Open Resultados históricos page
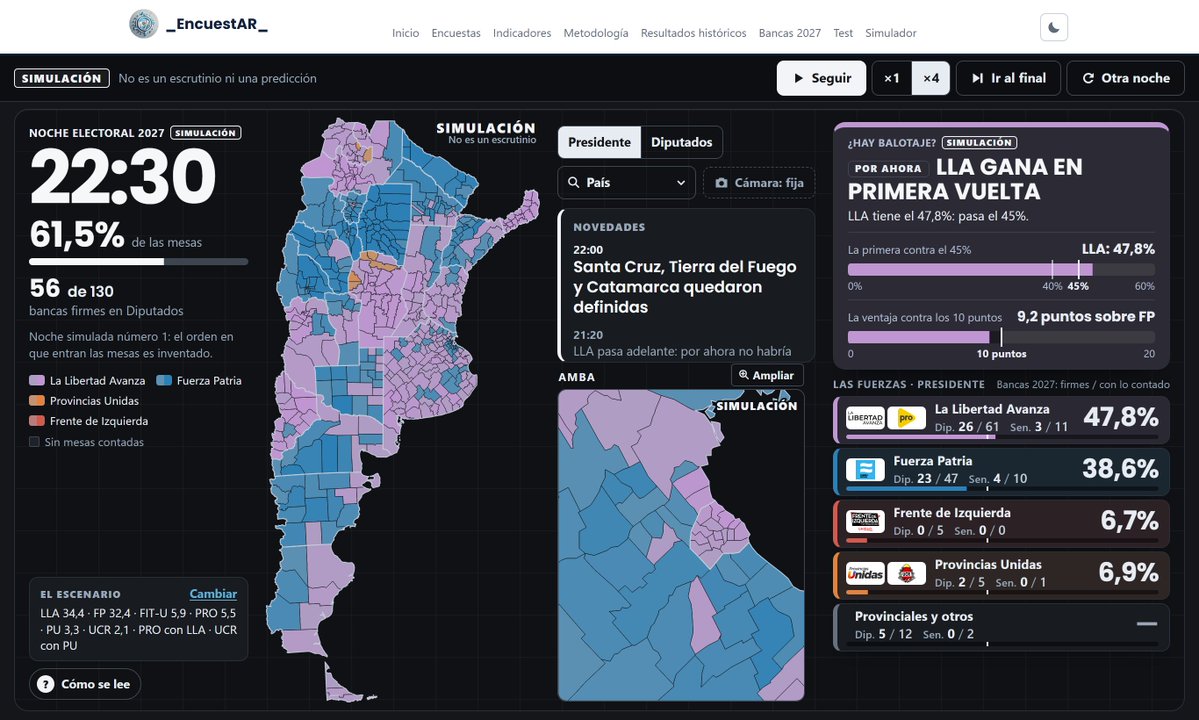The image size is (1199, 720). tap(693, 33)
